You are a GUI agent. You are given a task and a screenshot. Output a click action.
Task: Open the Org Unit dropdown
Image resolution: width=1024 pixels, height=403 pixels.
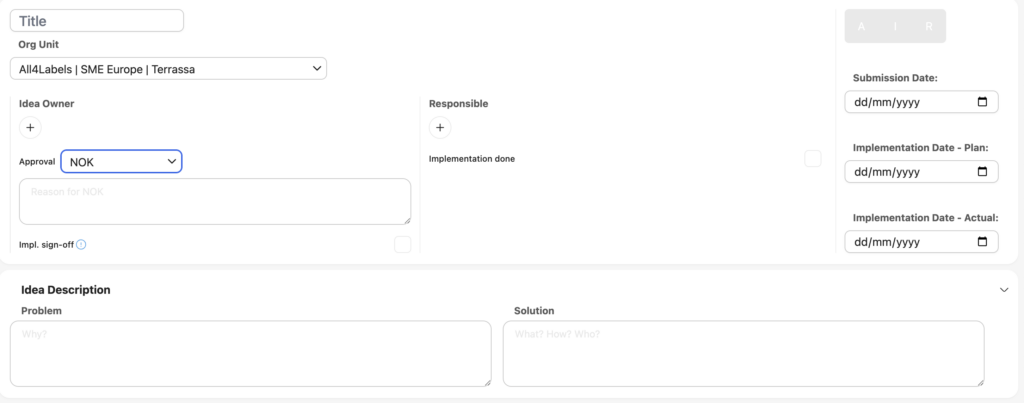(168, 68)
